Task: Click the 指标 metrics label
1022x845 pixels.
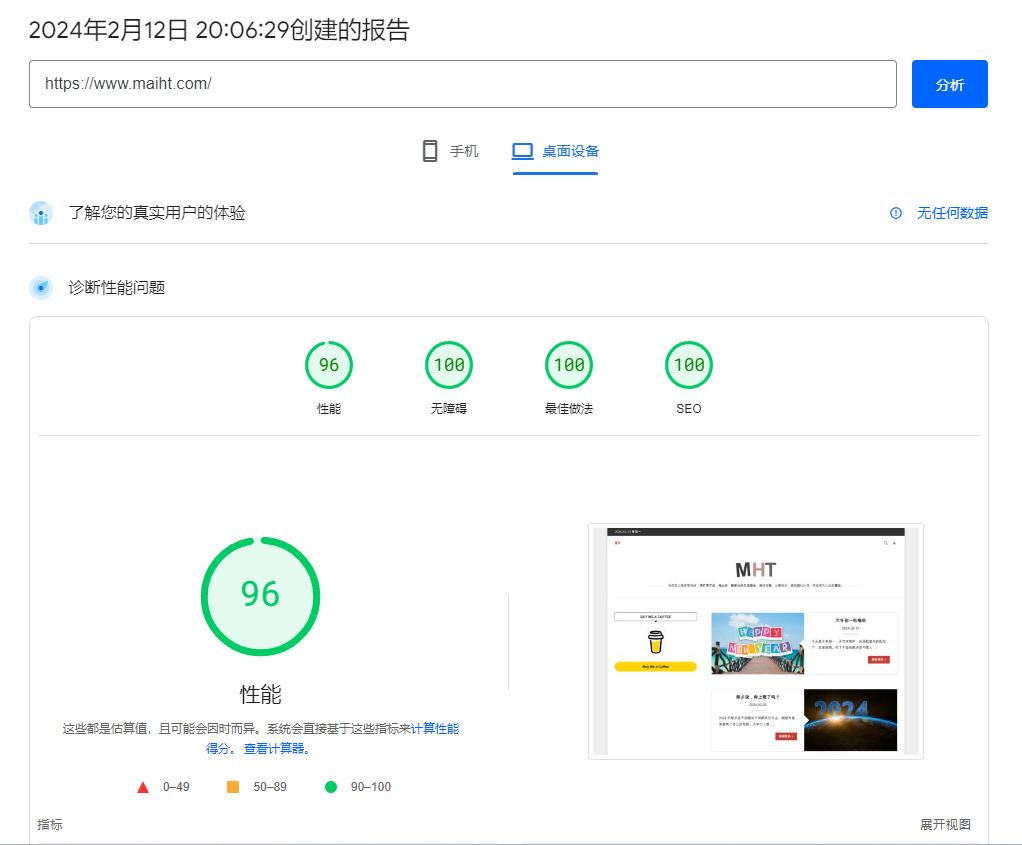Action: coord(50,824)
